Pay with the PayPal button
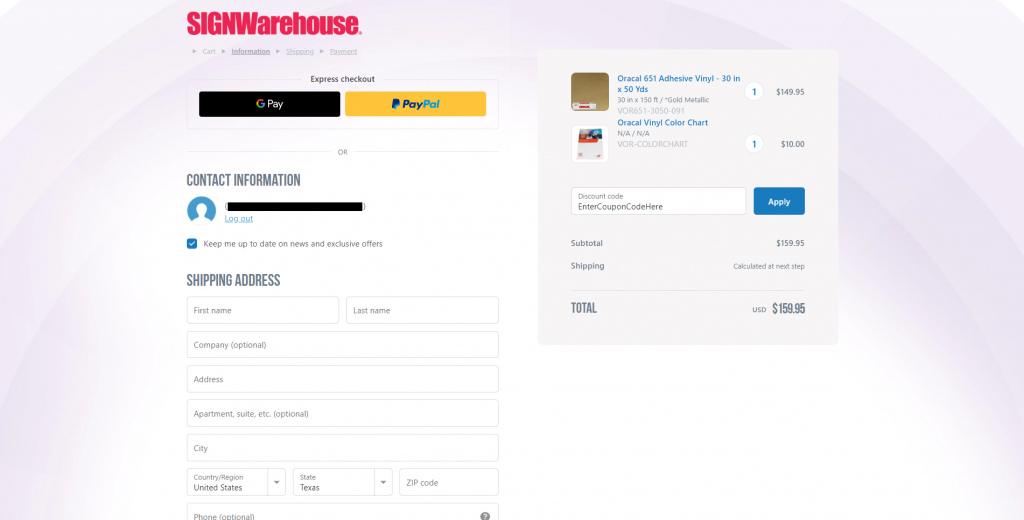Image resolution: width=1024 pixels, height=520 pixels. tap(415, 104)
